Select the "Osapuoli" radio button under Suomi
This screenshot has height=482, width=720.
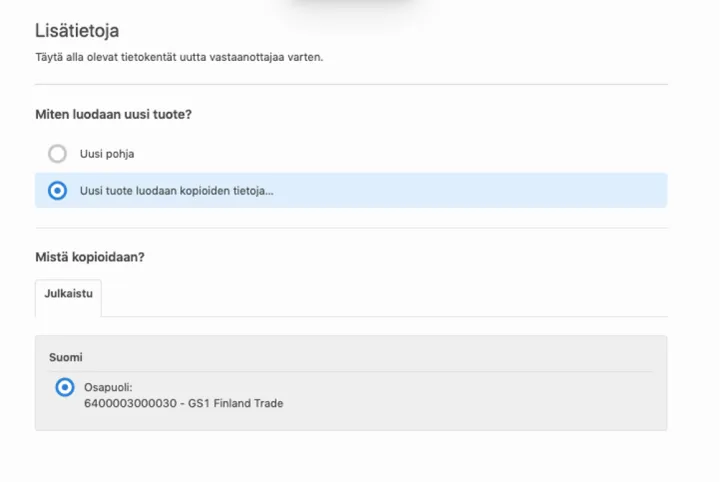click(x=65, y=387)
